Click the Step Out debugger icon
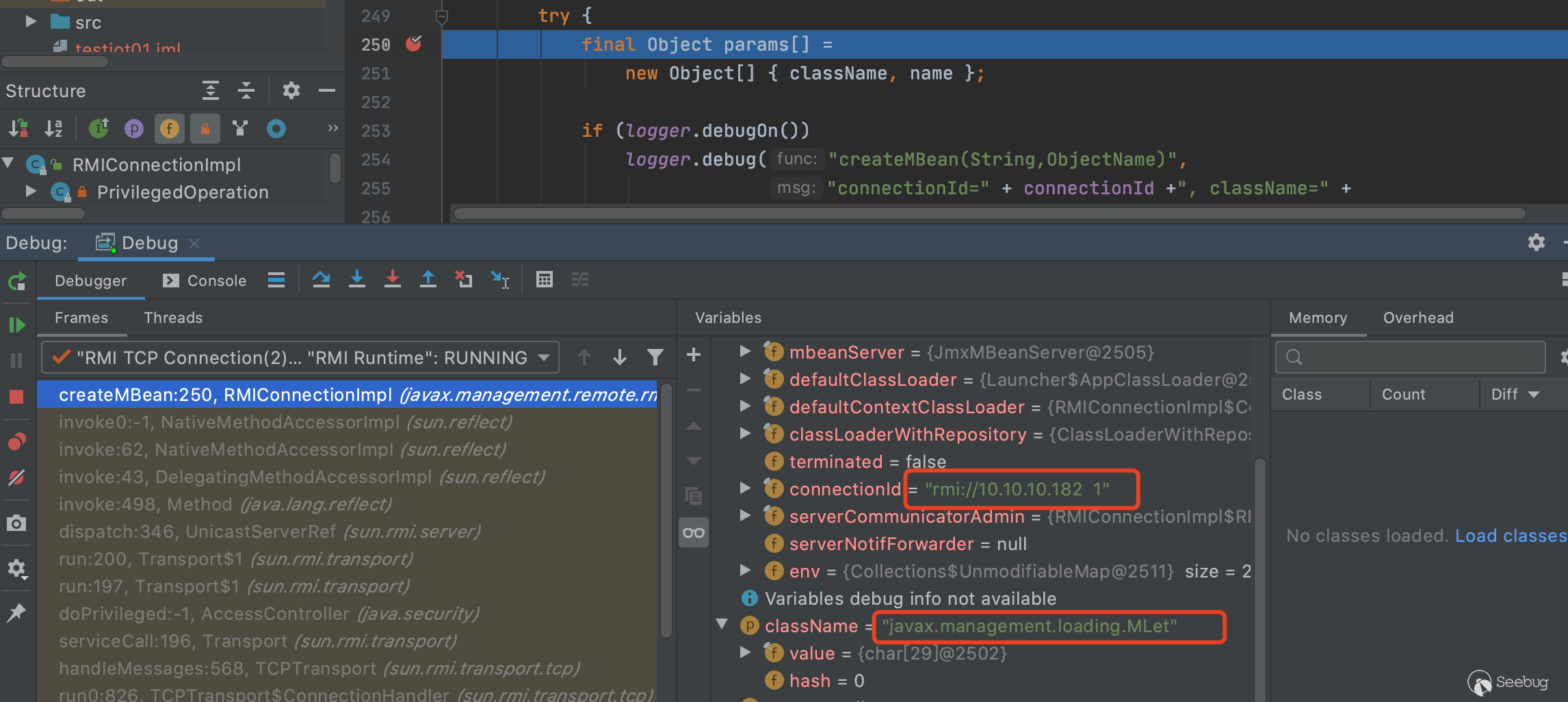This screenshot has height=702, width=1568. click(x=428, y=279)
